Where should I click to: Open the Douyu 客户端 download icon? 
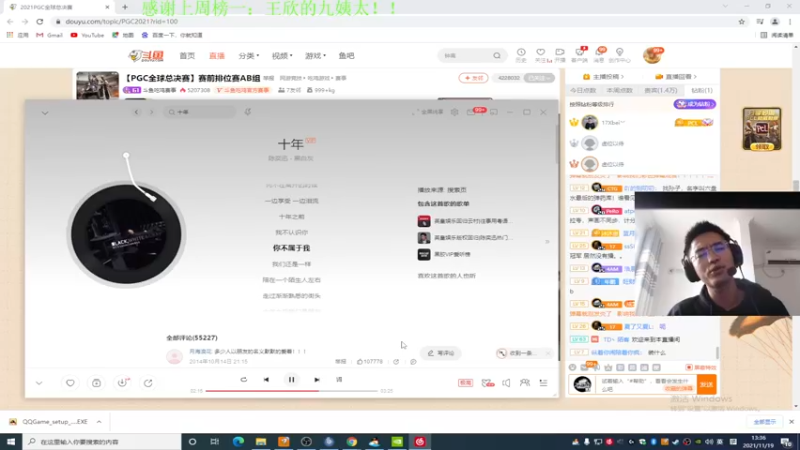pos(580,55)
